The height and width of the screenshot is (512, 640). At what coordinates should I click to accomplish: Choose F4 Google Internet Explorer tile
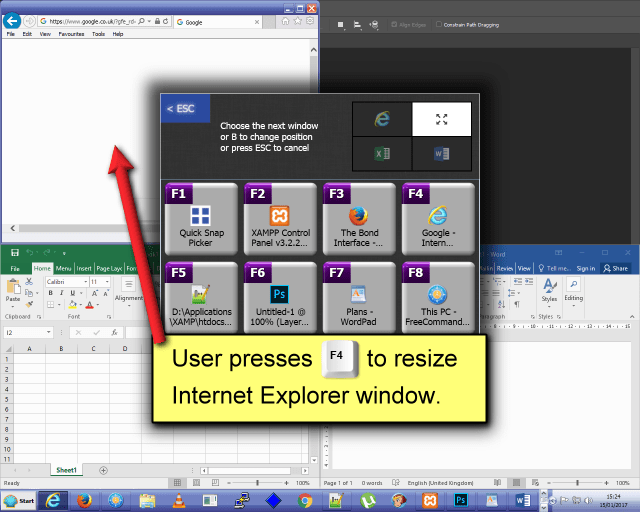point(438,218)
